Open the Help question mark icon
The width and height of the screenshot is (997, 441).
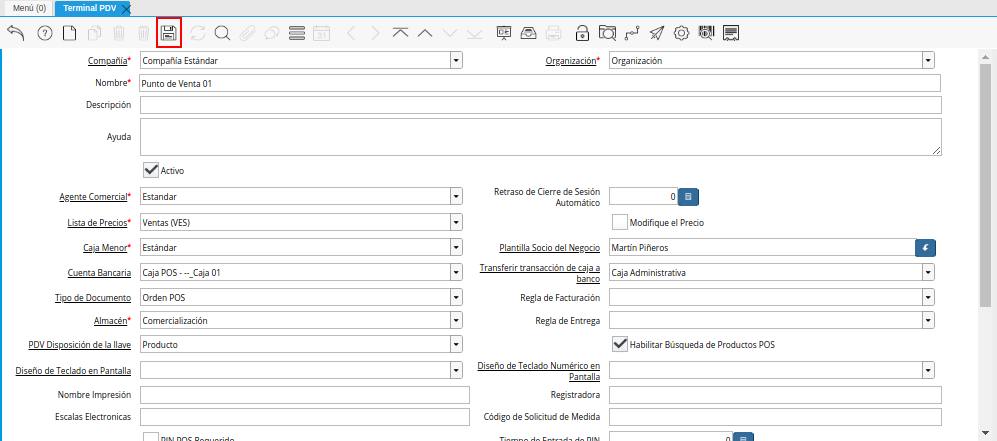(x=44, y=33)
